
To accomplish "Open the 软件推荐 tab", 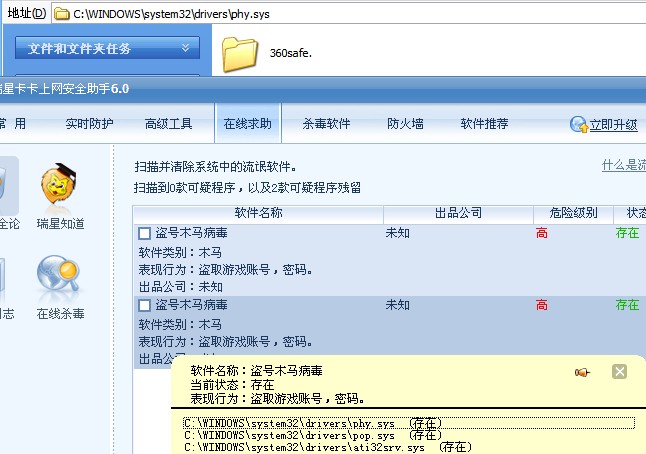I will [x=484, y=124].
